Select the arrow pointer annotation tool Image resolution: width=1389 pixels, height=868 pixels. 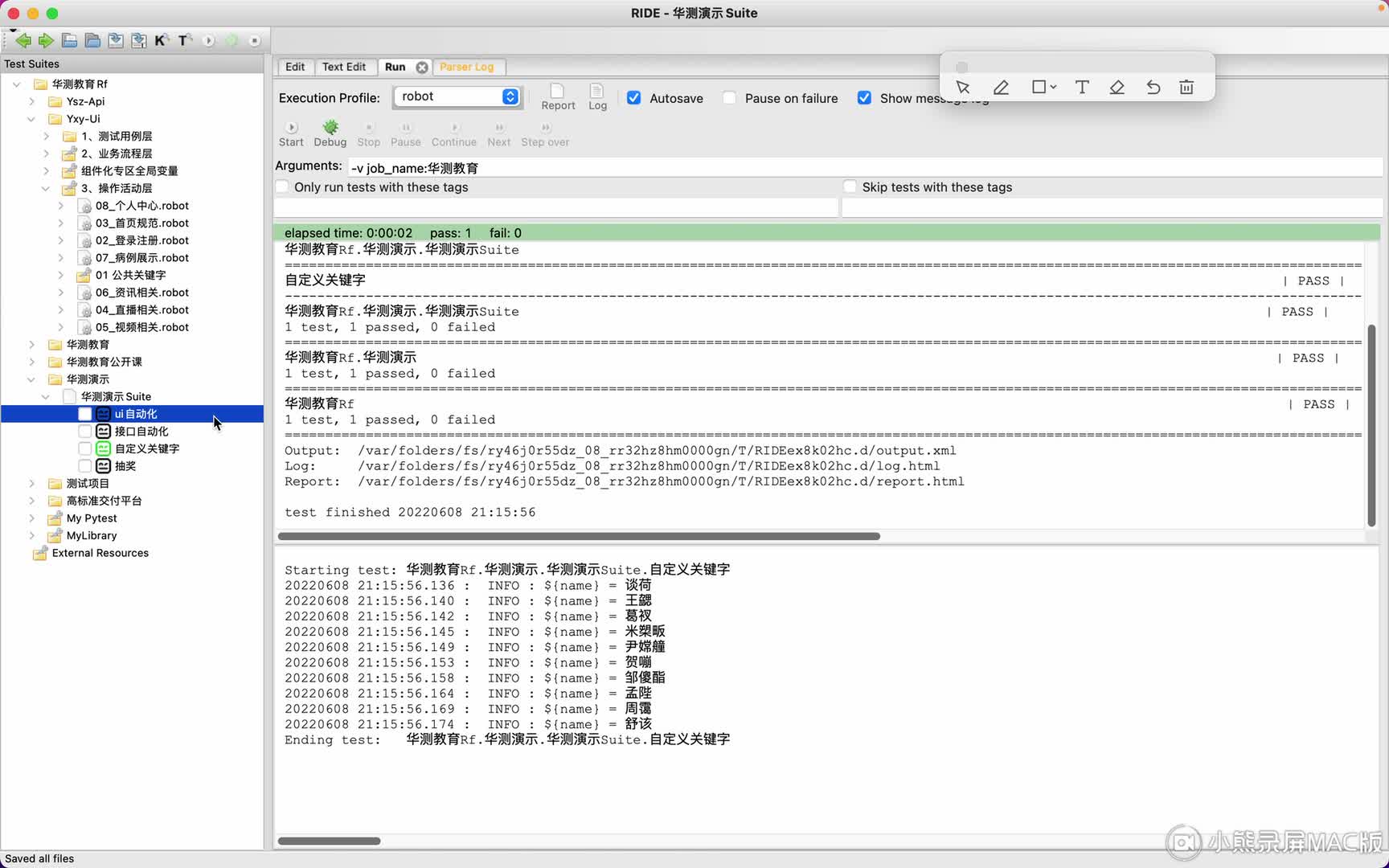[963, 88]
